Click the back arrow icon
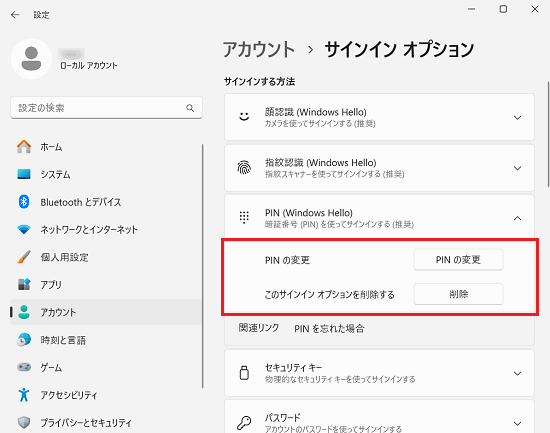 [x=15, y=14]
